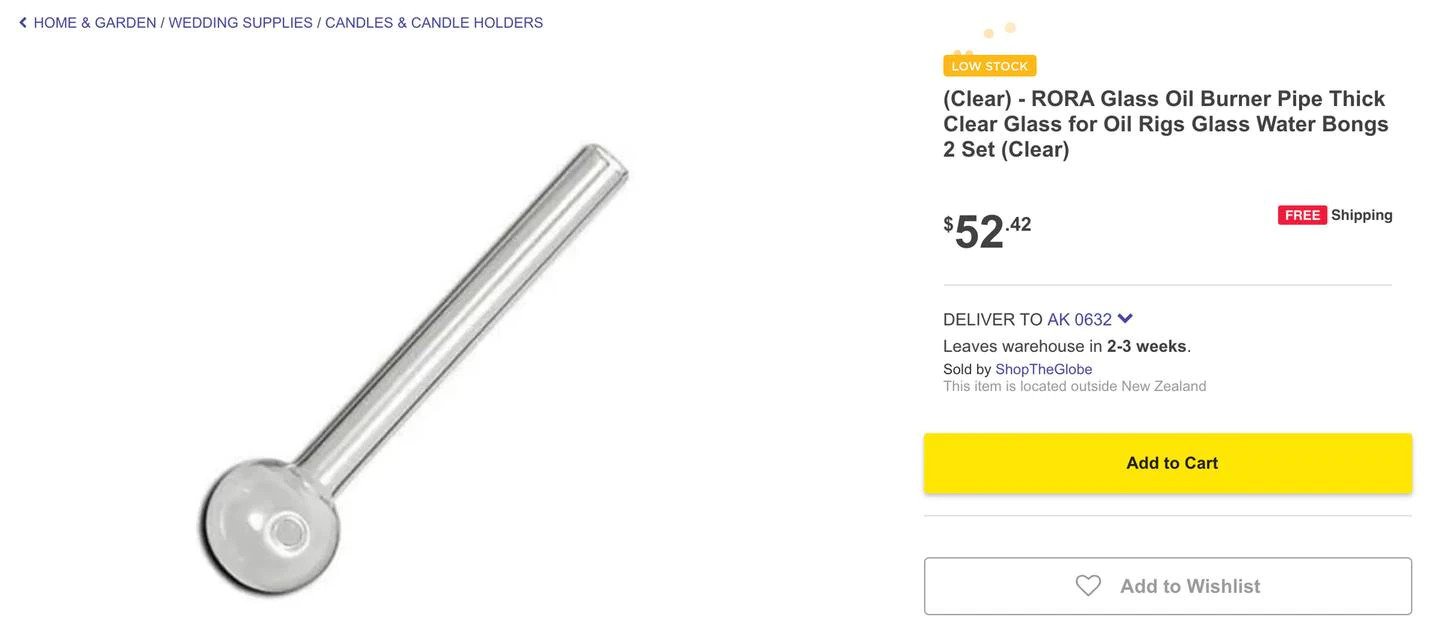The image size is (1440, 629).
Task: Click the Add to Wishlist text
Action: click(1190, 586)
